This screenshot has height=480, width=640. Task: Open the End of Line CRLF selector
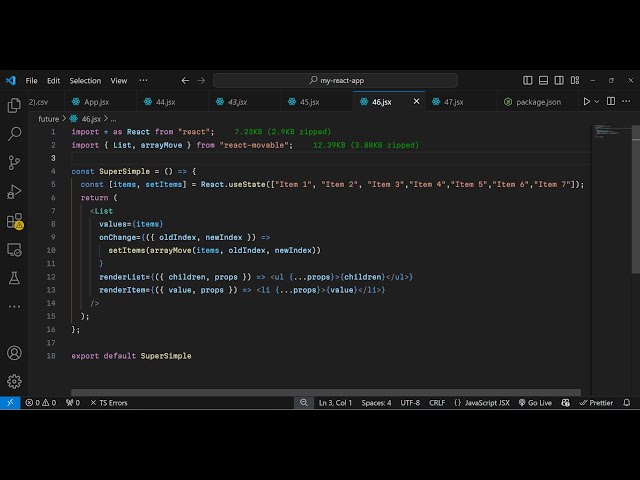pos(437,403)
